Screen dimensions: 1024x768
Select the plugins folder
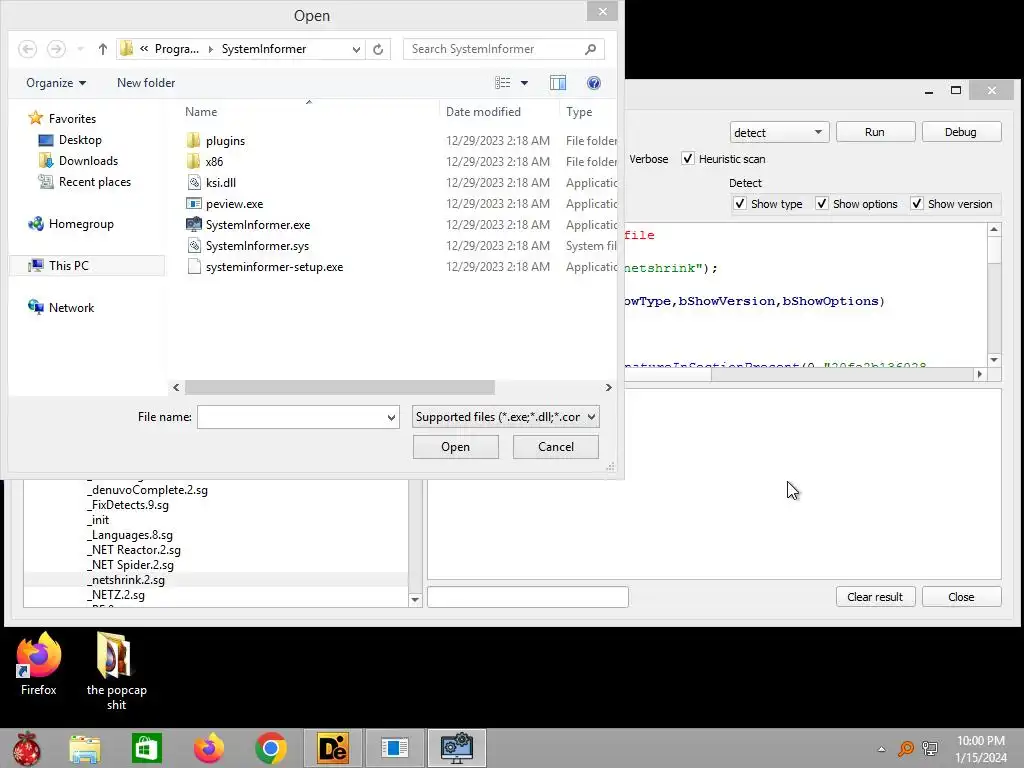tap(225, 140)
